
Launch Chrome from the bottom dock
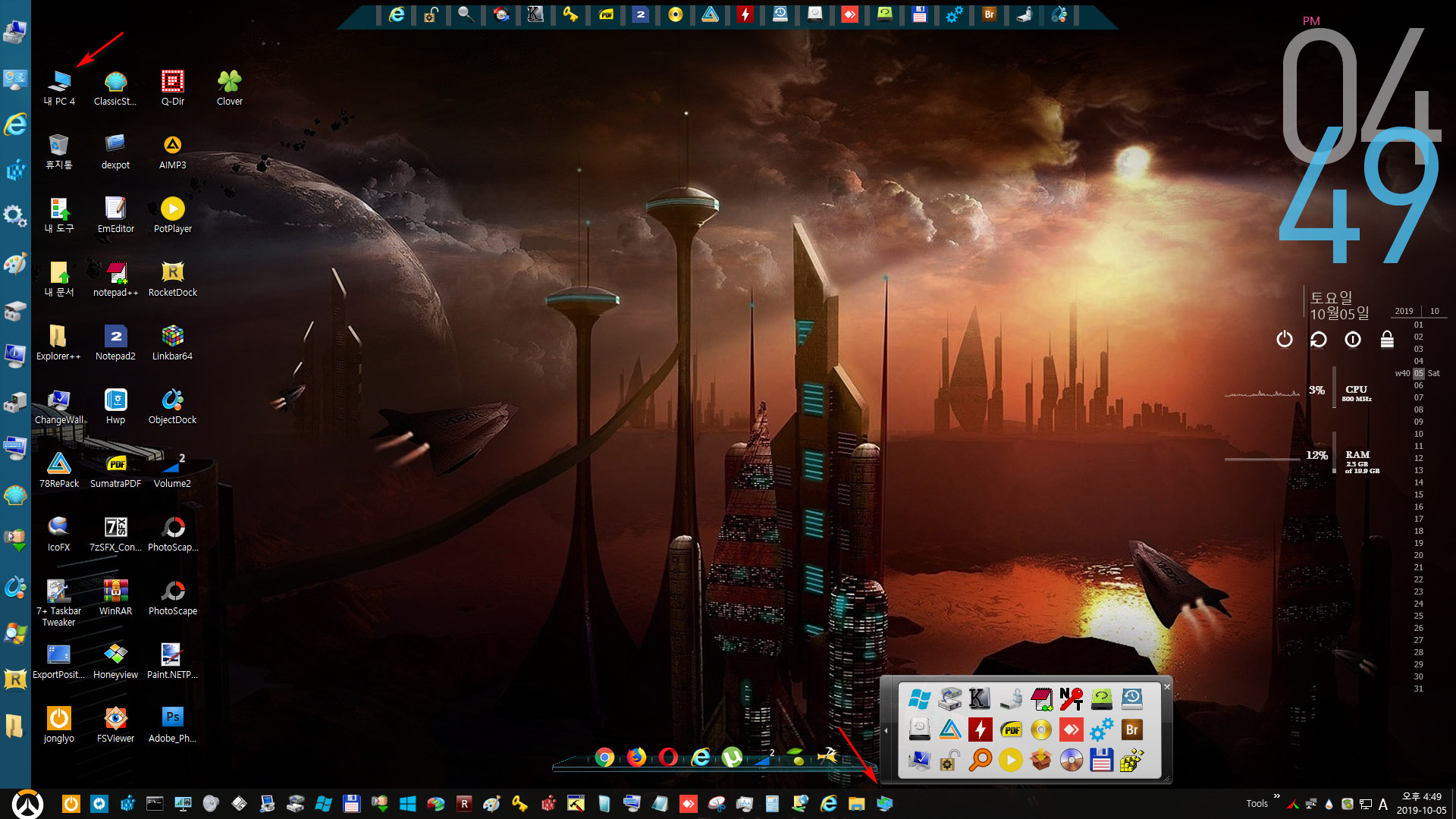(604, 757)
